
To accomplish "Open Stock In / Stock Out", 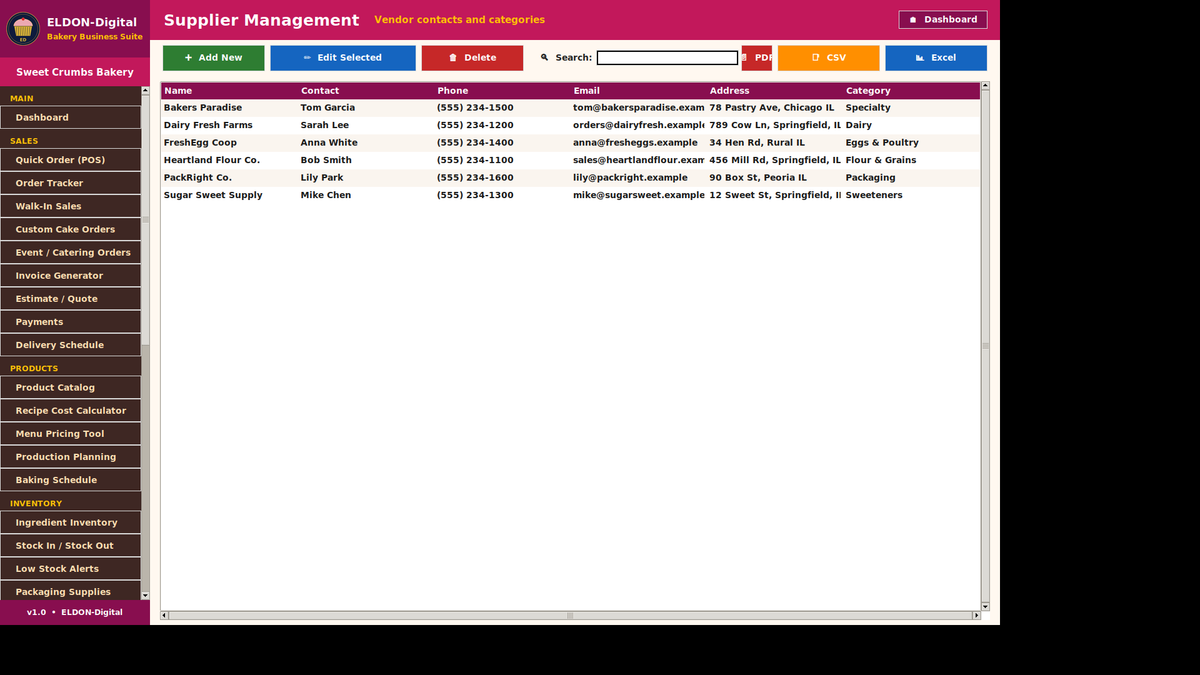I will click(x=70, y=546).
